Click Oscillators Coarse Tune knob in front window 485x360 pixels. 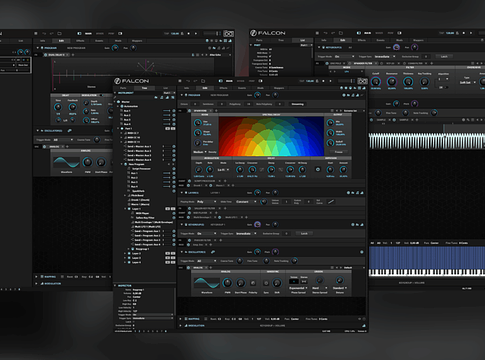point(239,261)
